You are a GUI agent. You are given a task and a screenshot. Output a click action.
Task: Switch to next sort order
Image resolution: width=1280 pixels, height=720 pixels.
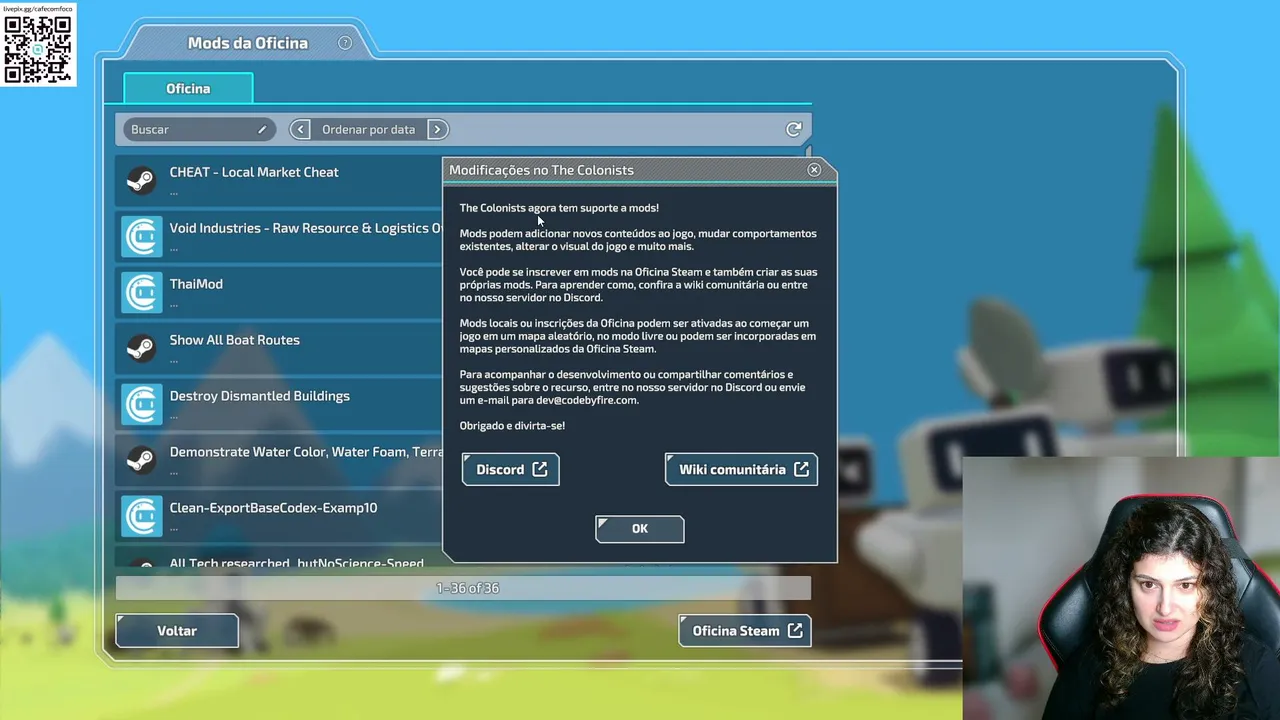pyautogui.click(x=437, y=129)
